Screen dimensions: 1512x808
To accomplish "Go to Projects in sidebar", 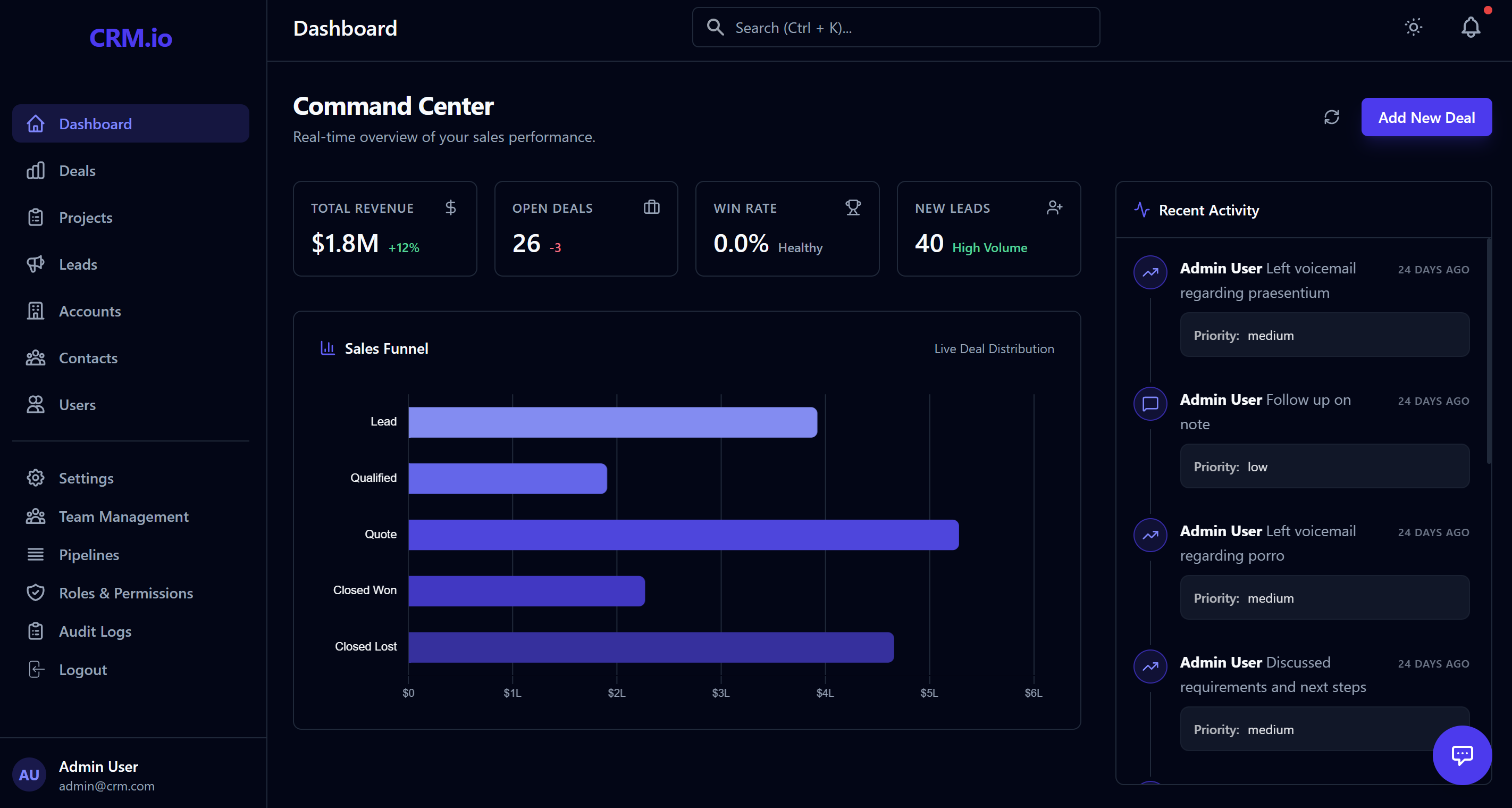I will (130, 218).
